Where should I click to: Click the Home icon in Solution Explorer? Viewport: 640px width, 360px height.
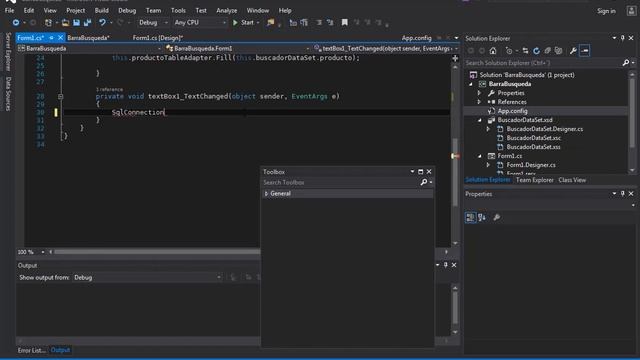[x=493, y=51]
